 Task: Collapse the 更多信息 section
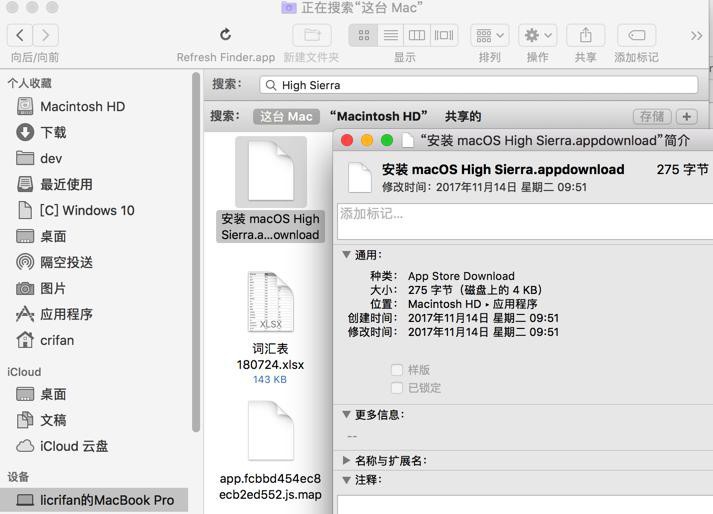click(x=346, y=414)
